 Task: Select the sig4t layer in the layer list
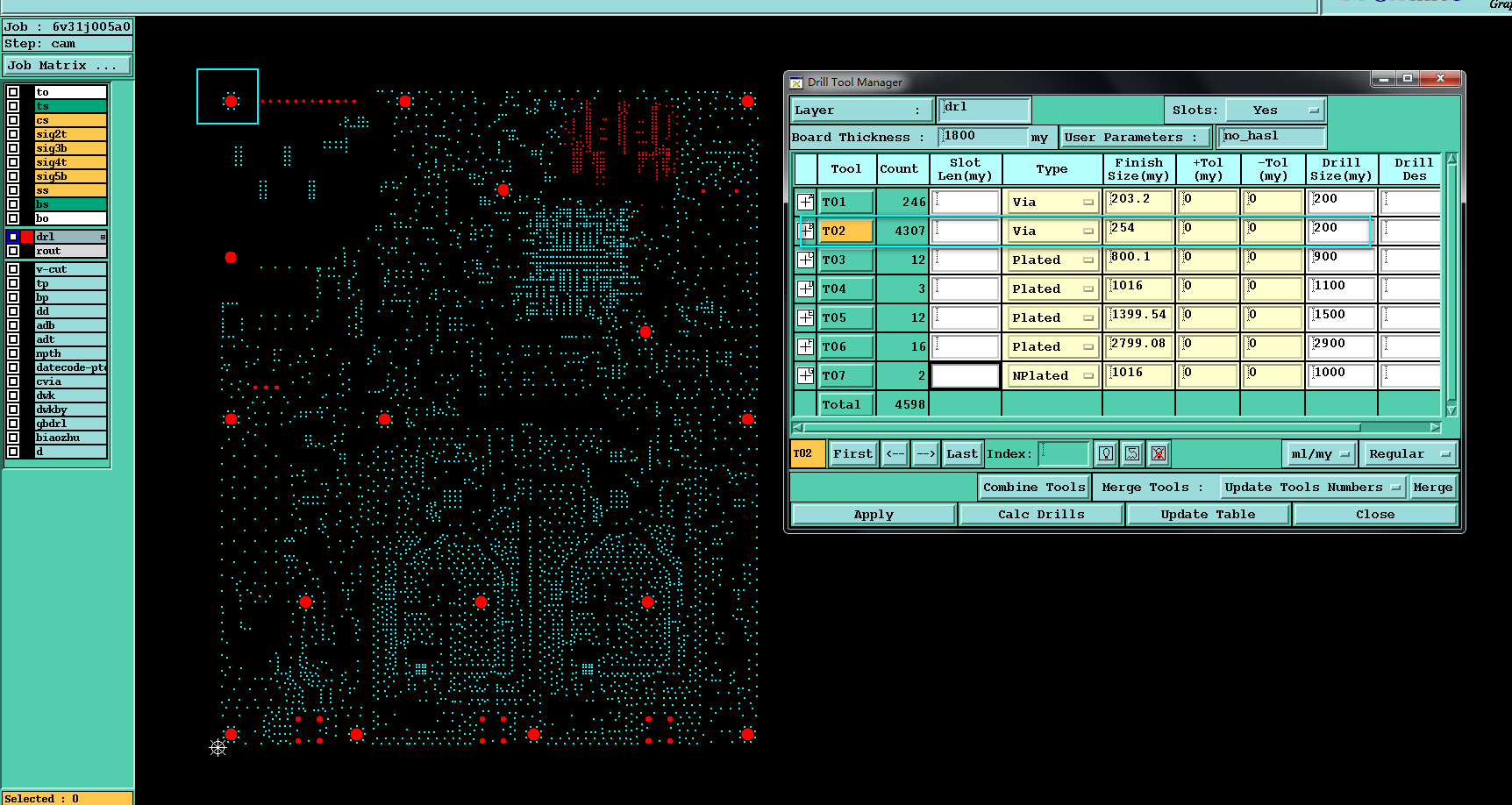coord(70,162)
